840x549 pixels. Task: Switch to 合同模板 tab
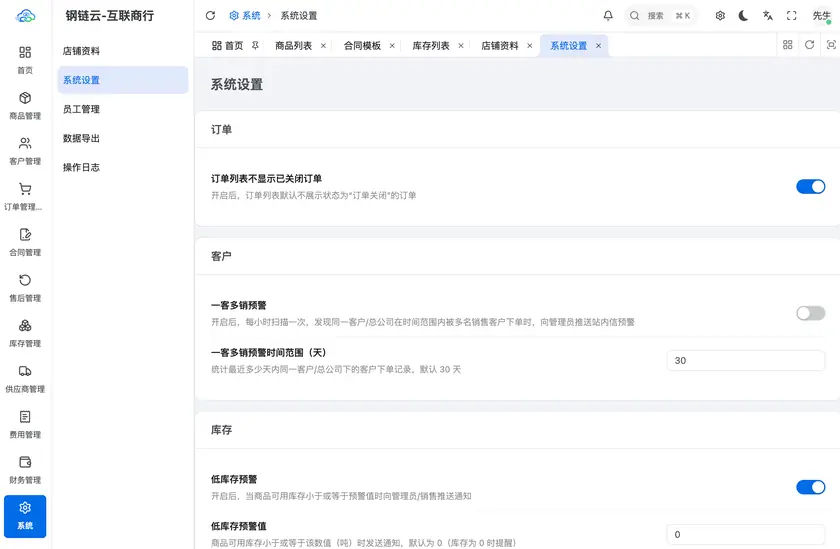point(362,46)
